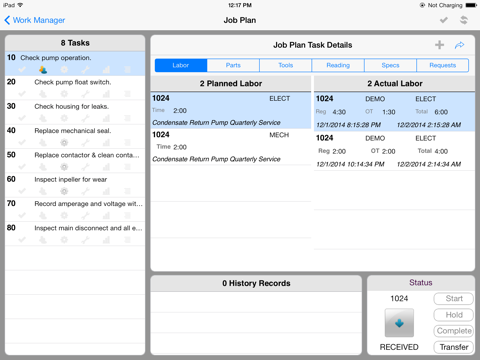Click the 2 Planned Labor header
This screenshot has height=360, width=480.
pos(231,84)
